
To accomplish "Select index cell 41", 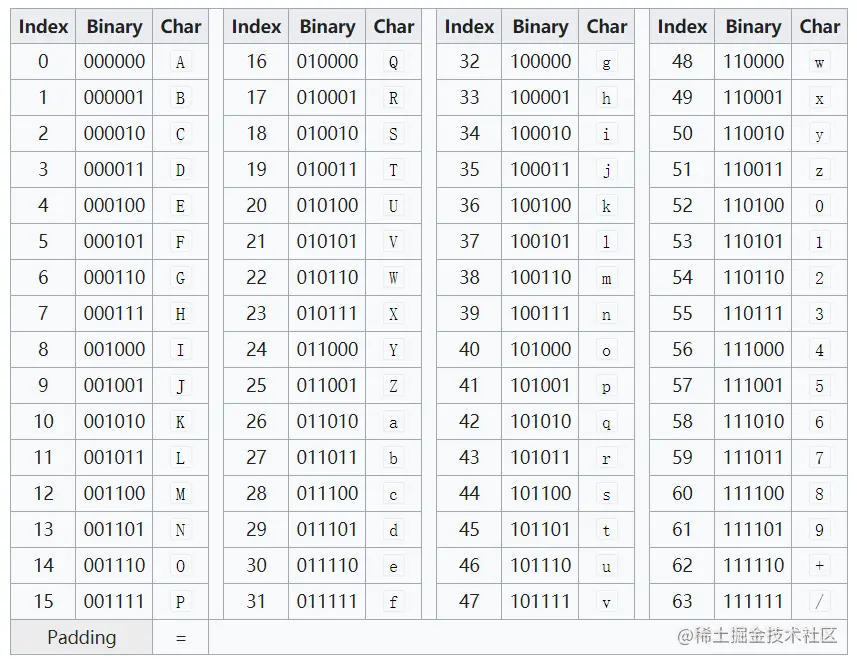I will coord(469,386).
